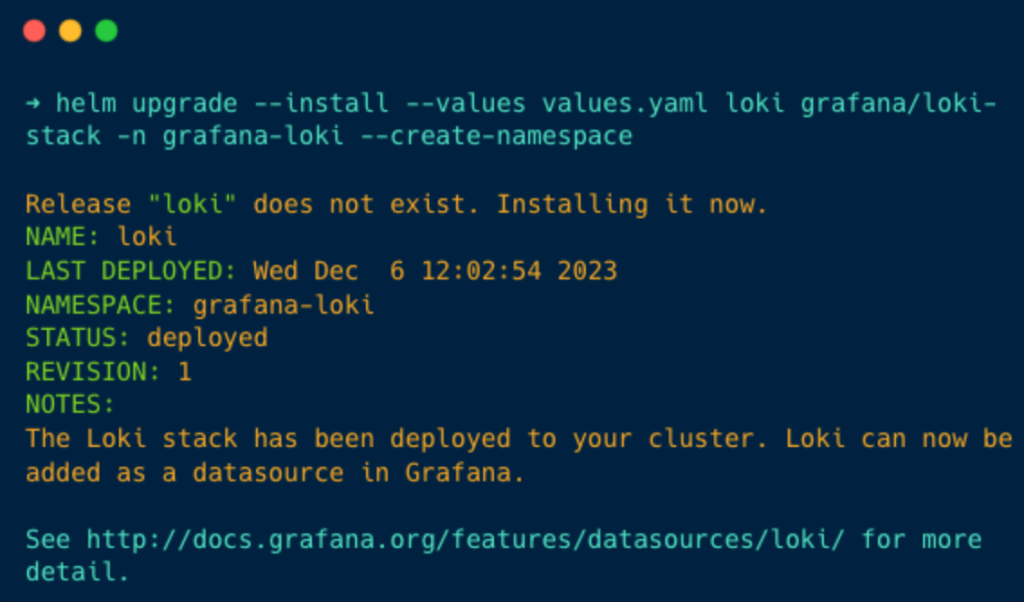This screenshot has width=1024, height=602.
Task: Click the Release "loki" does not exist message
Action: point(396,204)
